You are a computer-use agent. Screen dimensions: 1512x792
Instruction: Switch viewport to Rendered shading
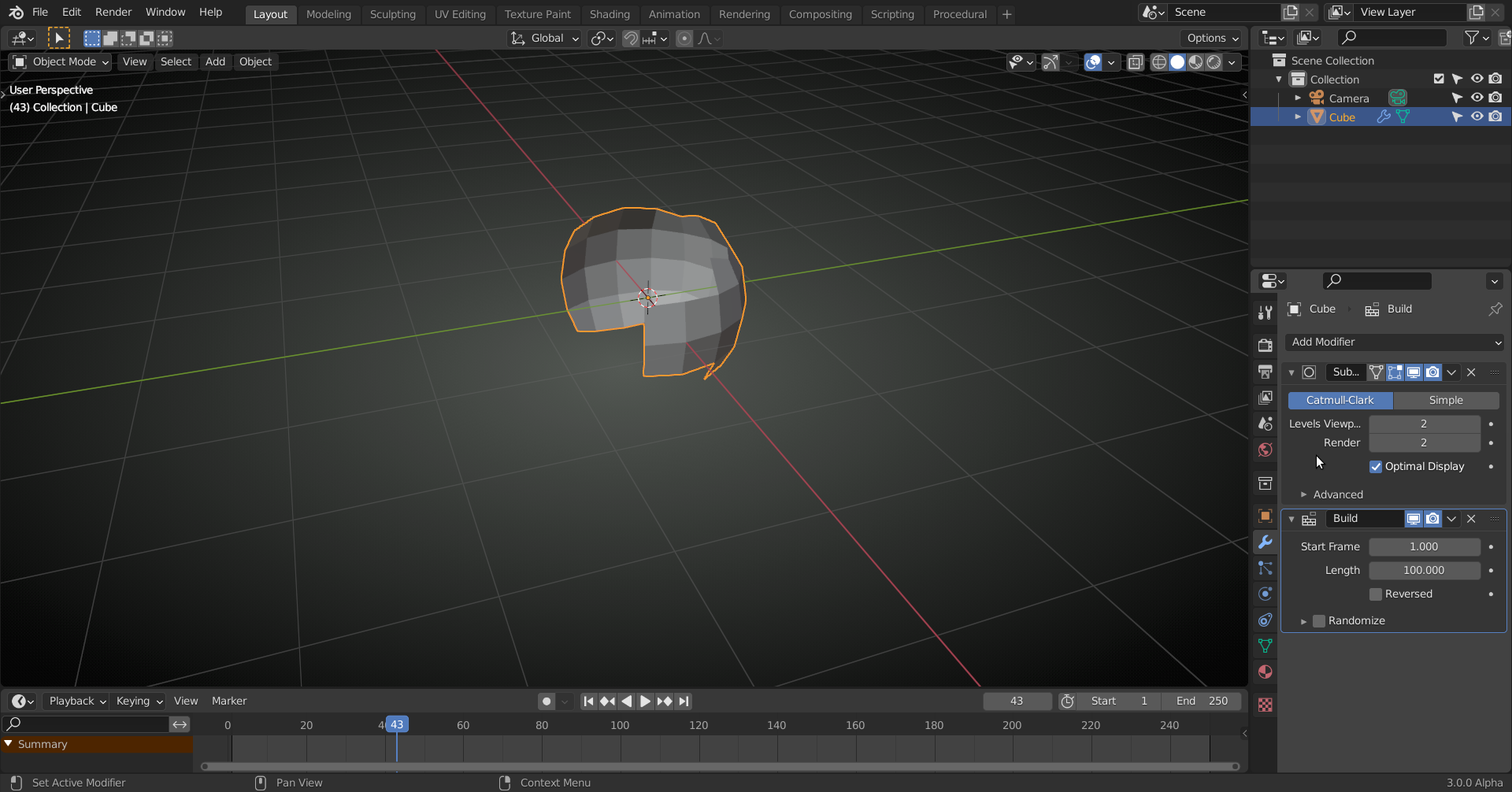[x=1214, y=62]
